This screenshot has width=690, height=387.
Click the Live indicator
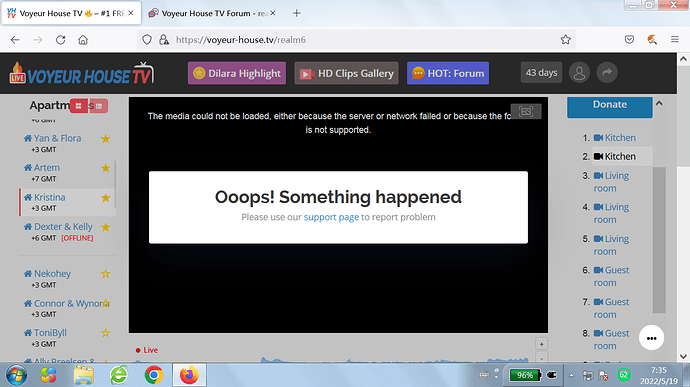[x=147, y=350]
